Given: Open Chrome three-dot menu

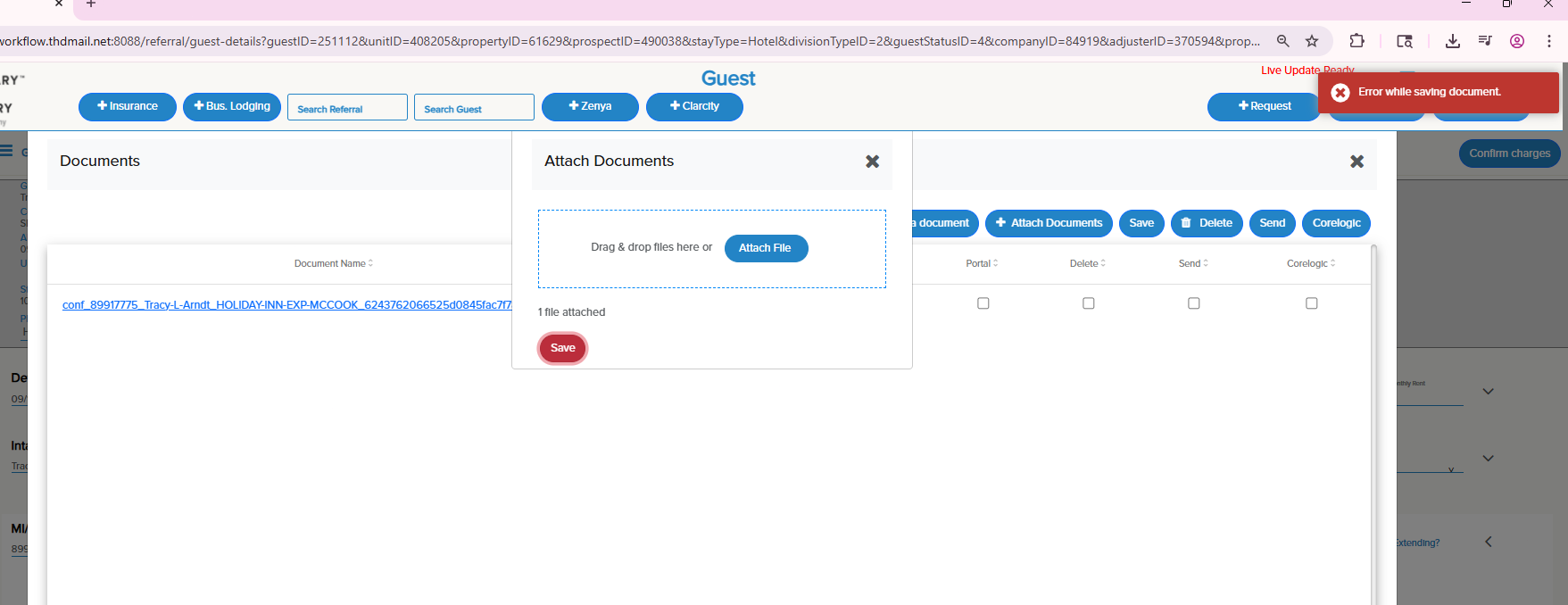Looking at the screenshot, I should (x=1548, y=41).
